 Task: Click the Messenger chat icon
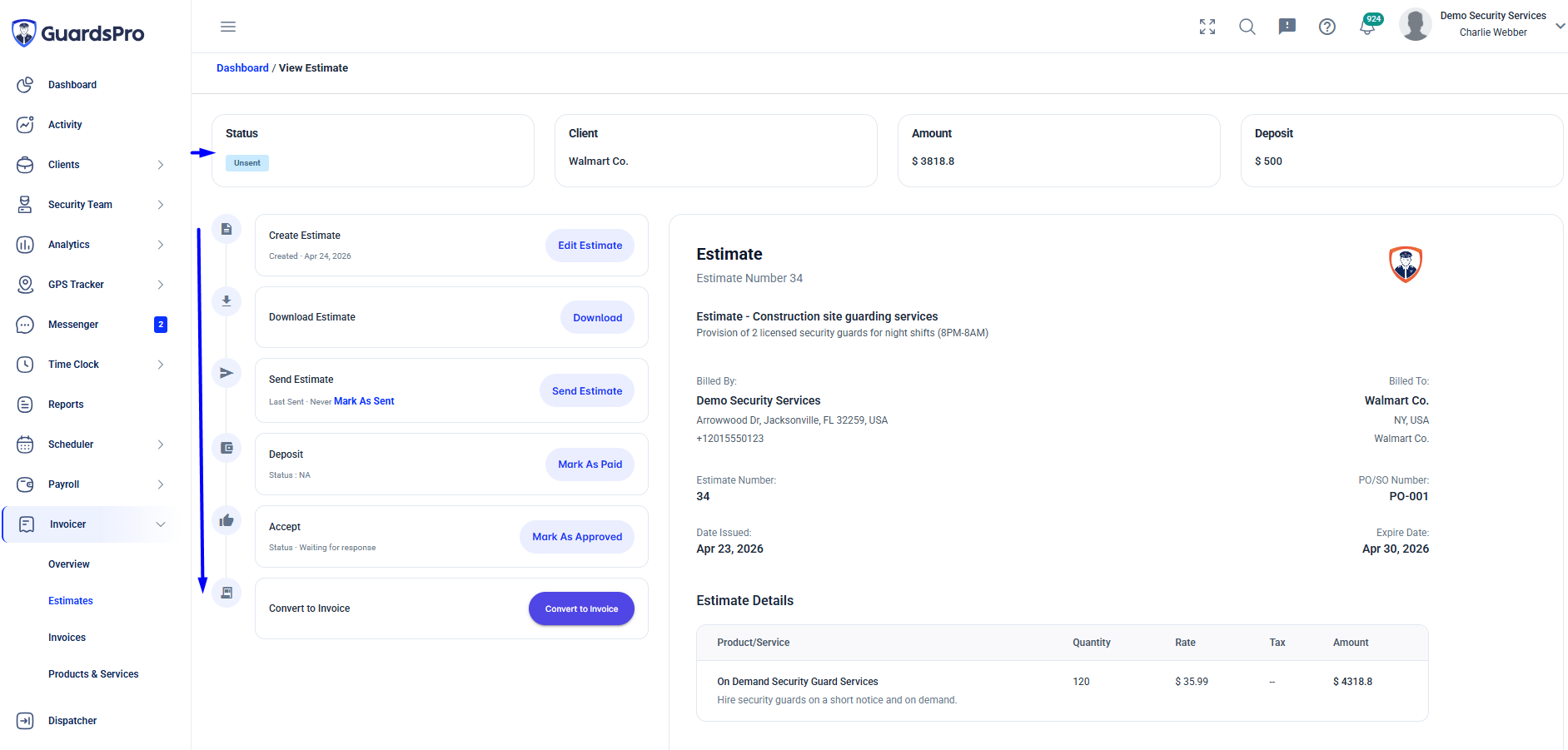(25, 325)
